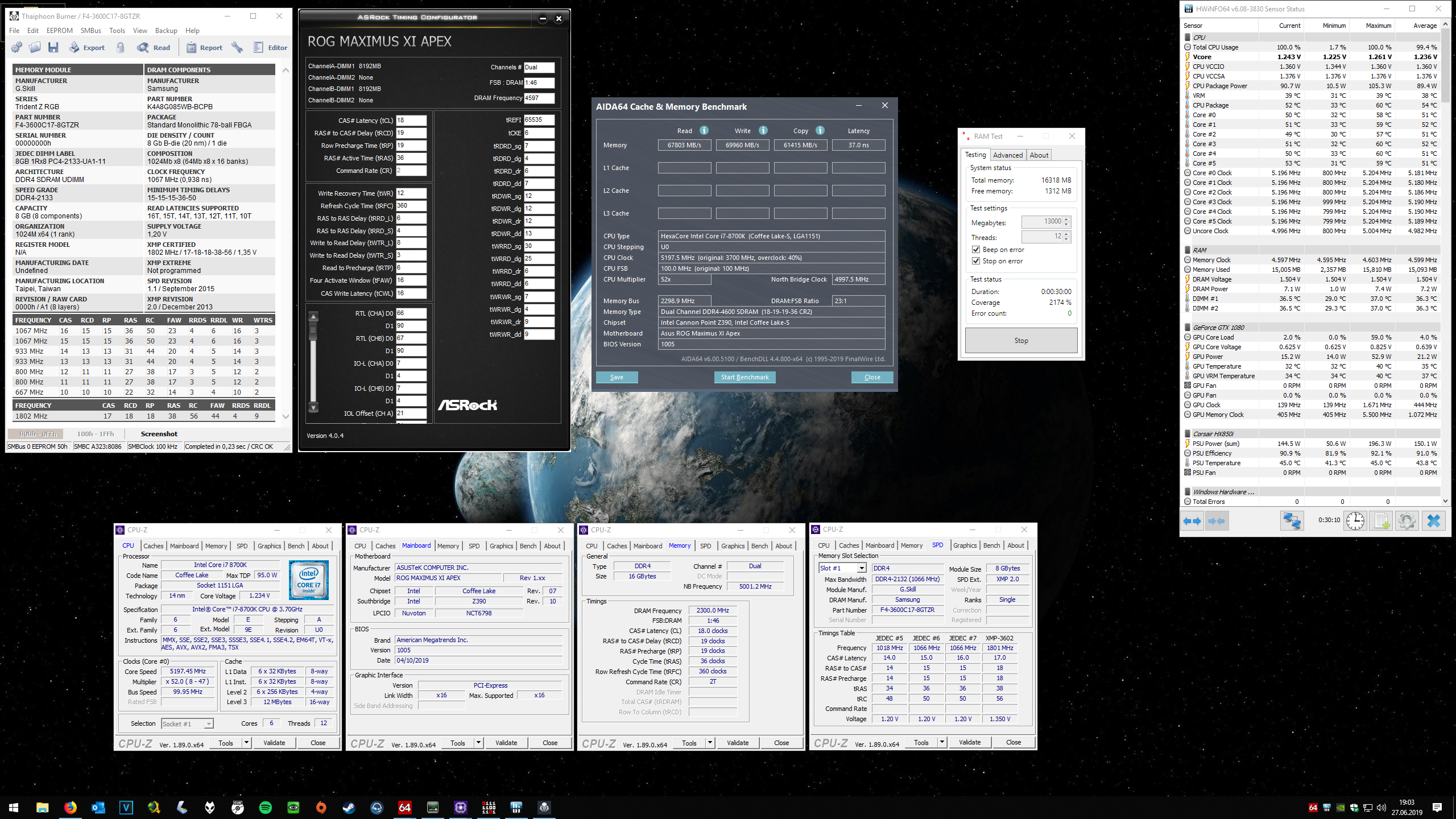
Task: Click the scroll slider in ASRock Timing Configurator
Action: [313, 331]
